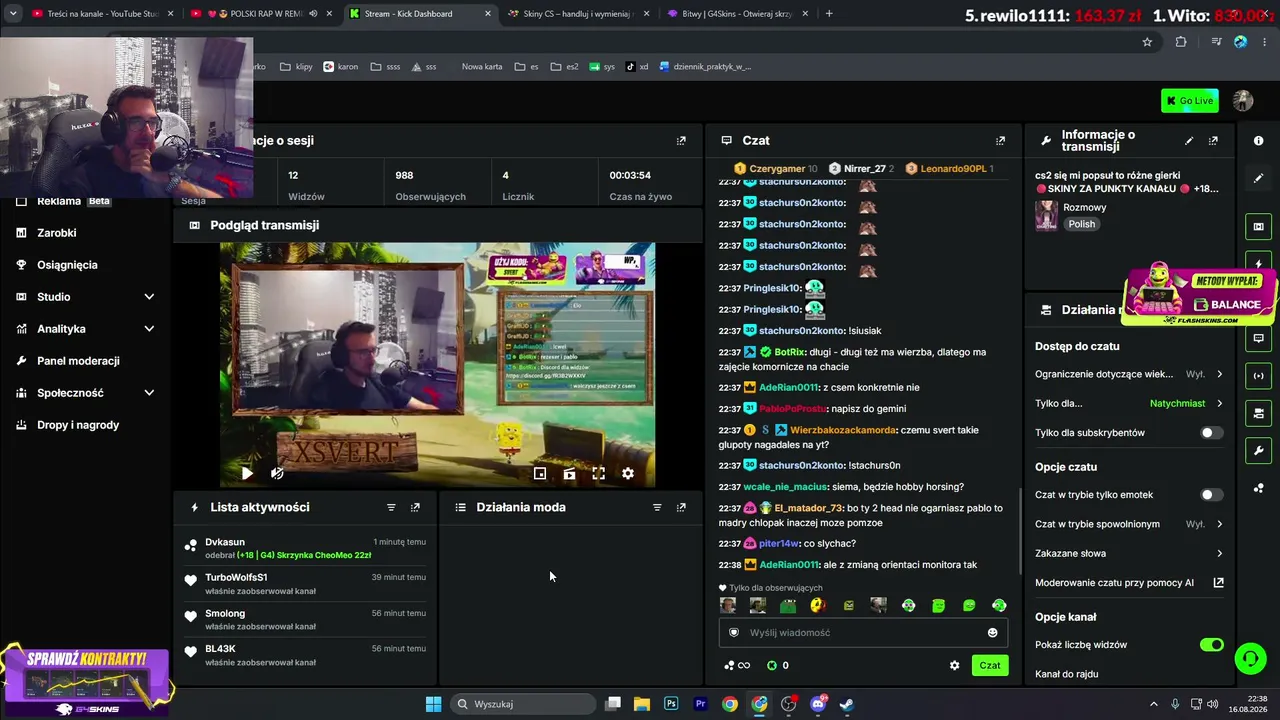Send message with Czat button
This screenshot has height=720, width=1280.
(x=989, y=665)
